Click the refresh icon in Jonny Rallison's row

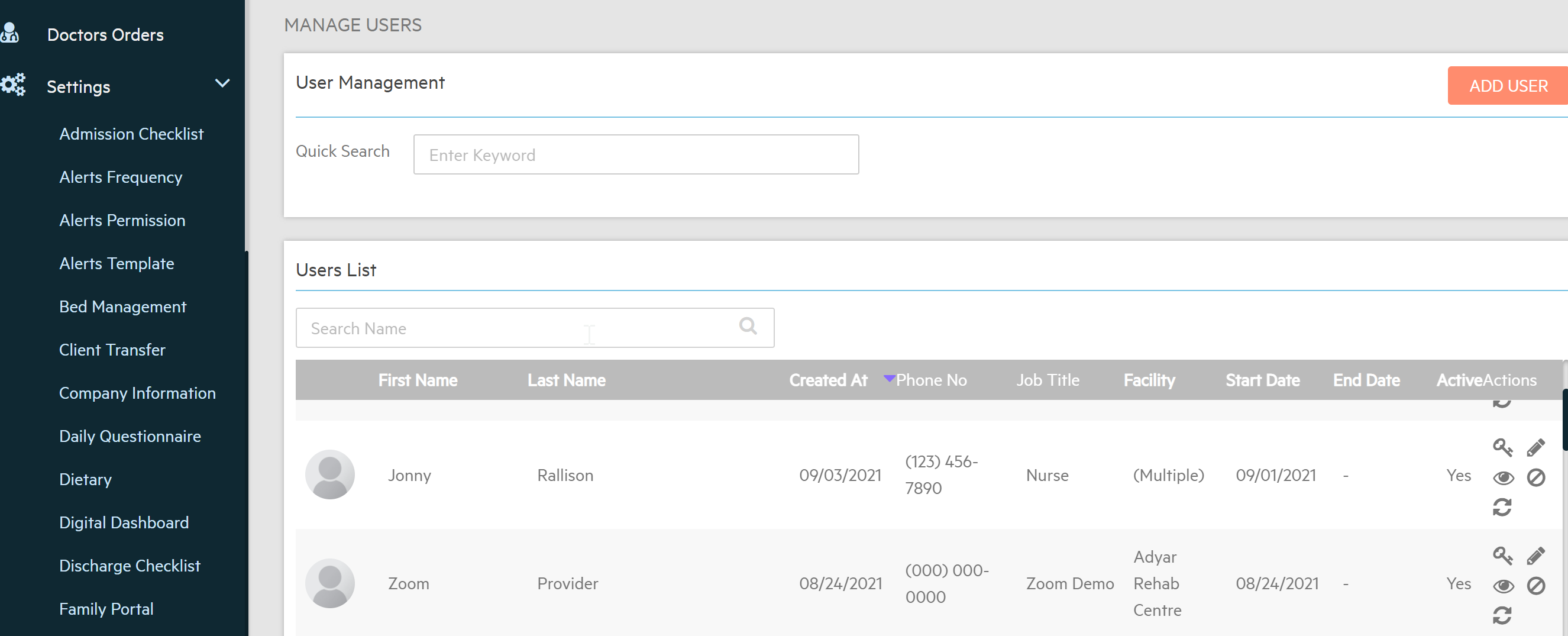coord(1502,507)
